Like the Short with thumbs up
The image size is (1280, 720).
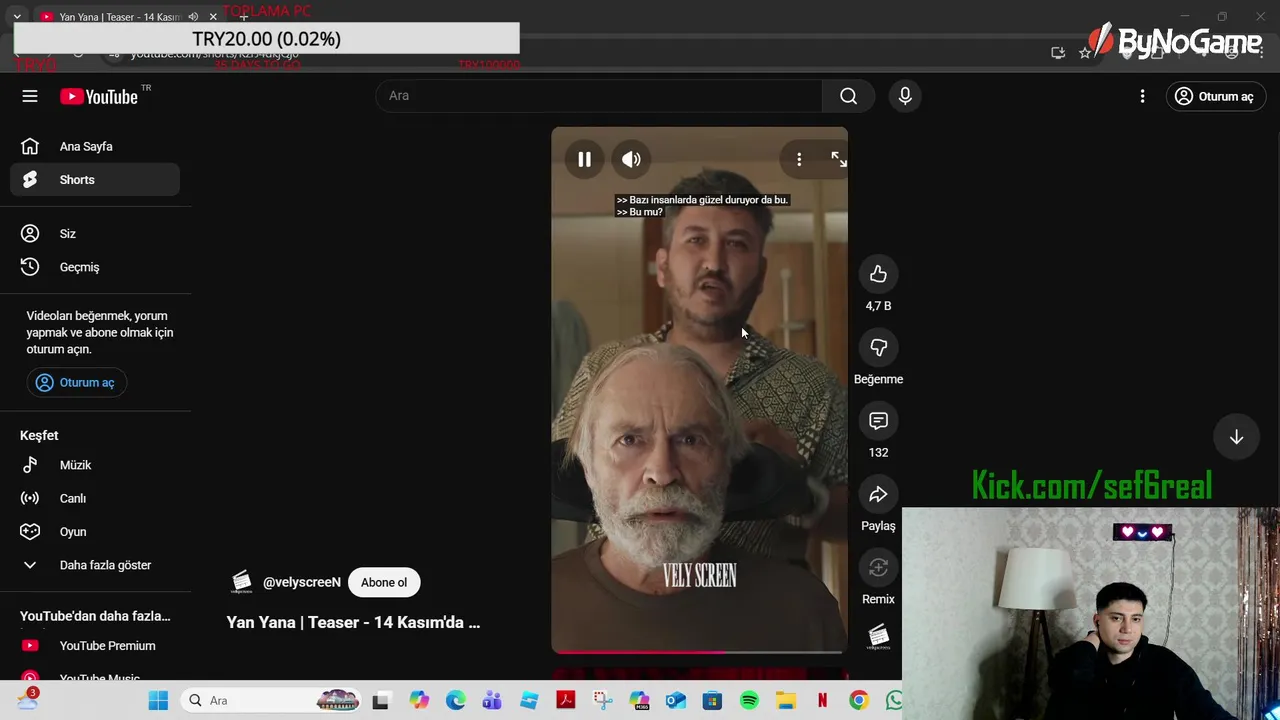coord(878,274)
